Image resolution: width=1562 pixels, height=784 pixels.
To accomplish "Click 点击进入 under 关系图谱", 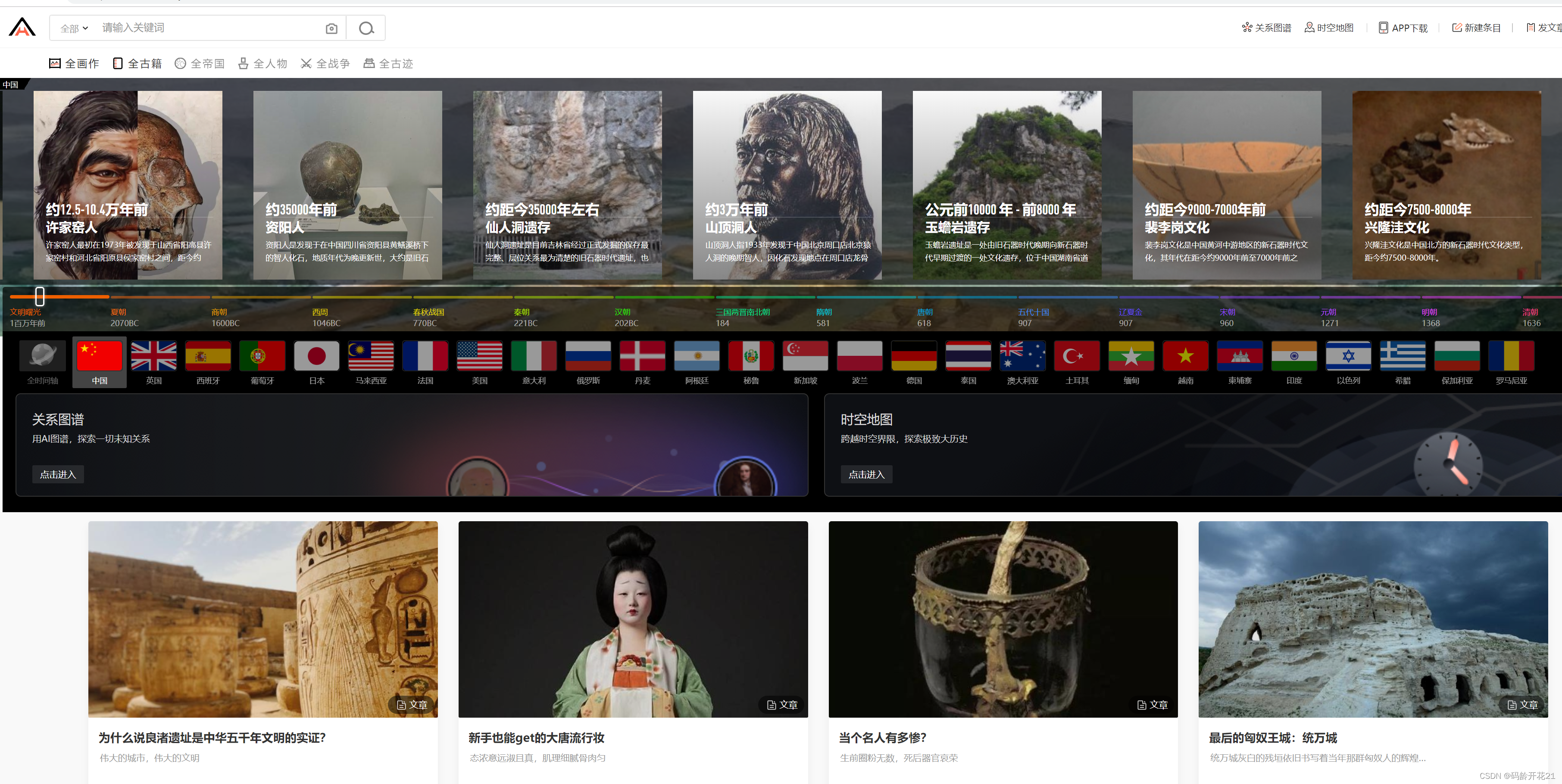I will [x=58, y=474].
